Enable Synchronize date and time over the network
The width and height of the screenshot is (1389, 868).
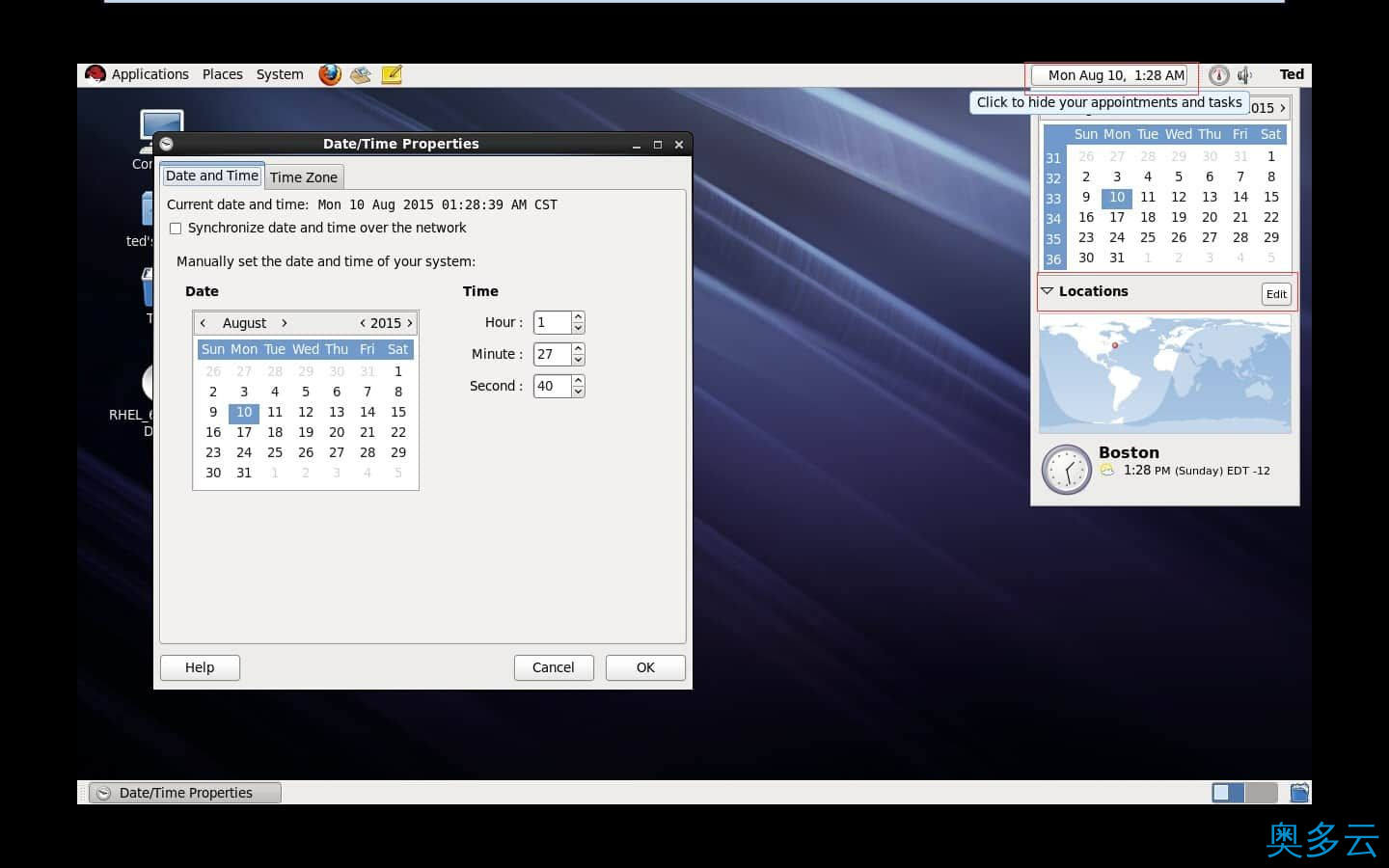coord(176,229)
